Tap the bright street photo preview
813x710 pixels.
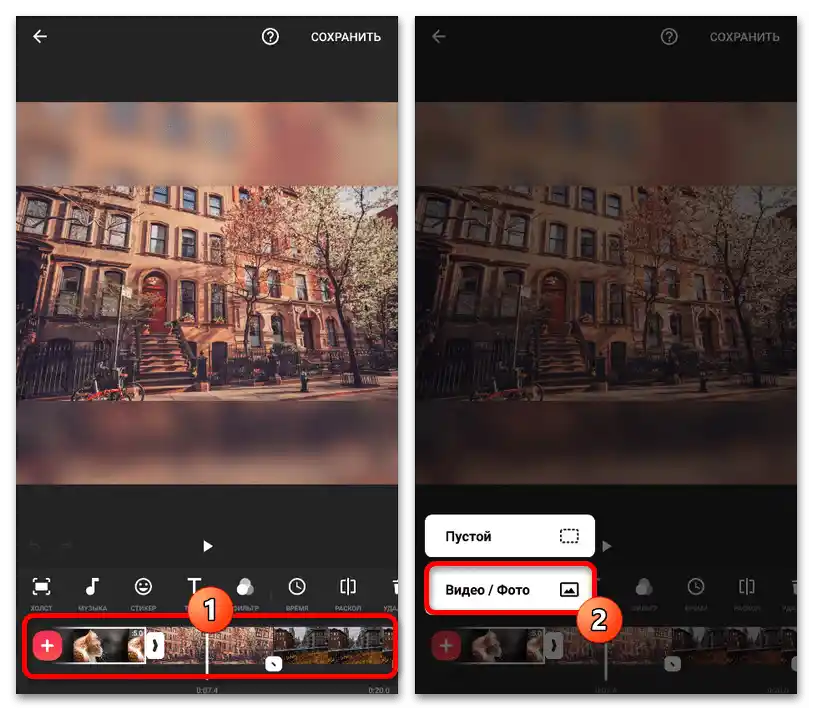point(207,293)
